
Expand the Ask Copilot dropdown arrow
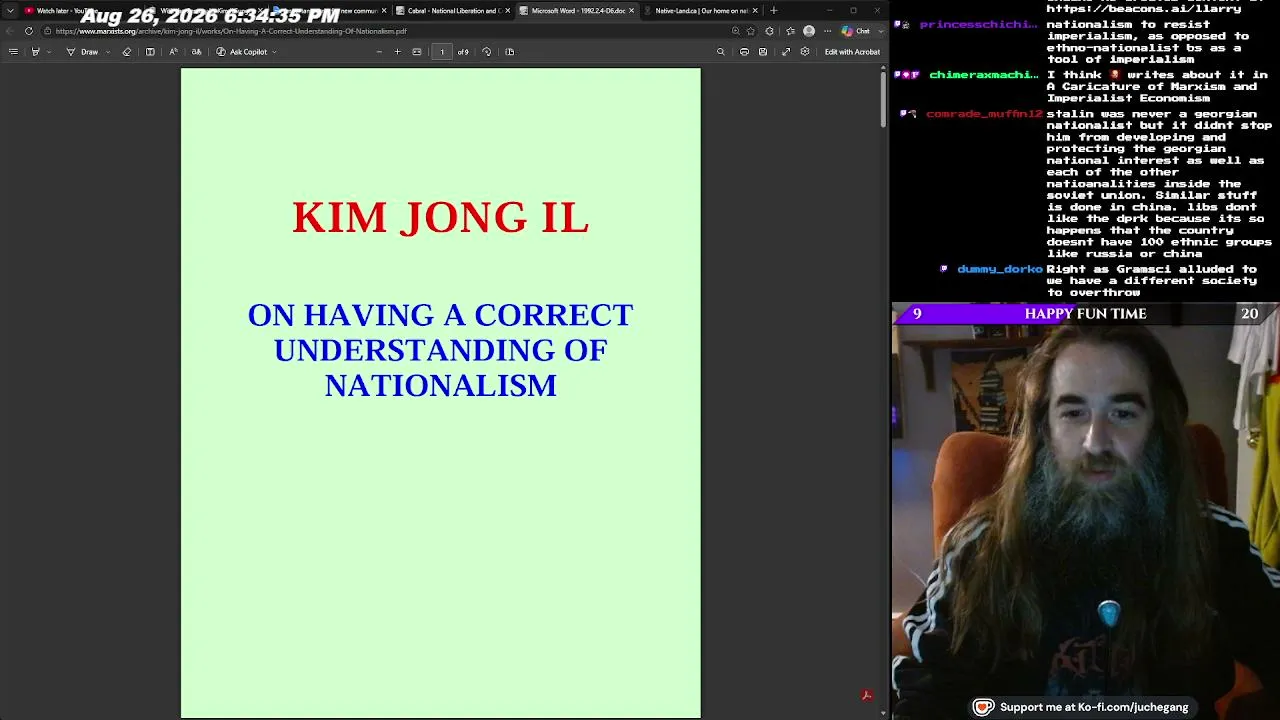tap(274, 52)
